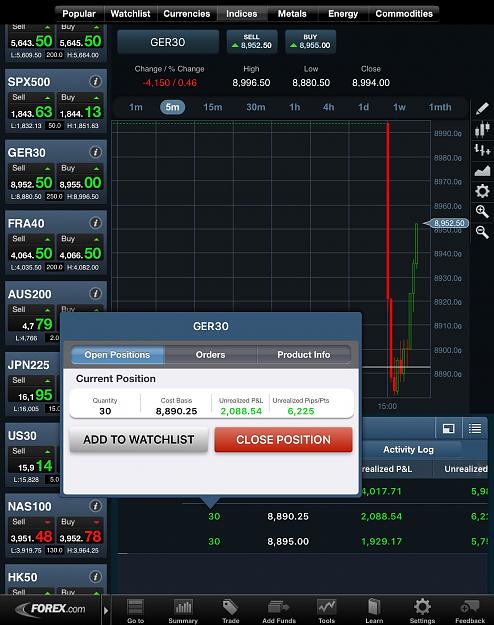Open HK50 info icon
The width and height of the screenshot is (494, 625).
[95, 576]
